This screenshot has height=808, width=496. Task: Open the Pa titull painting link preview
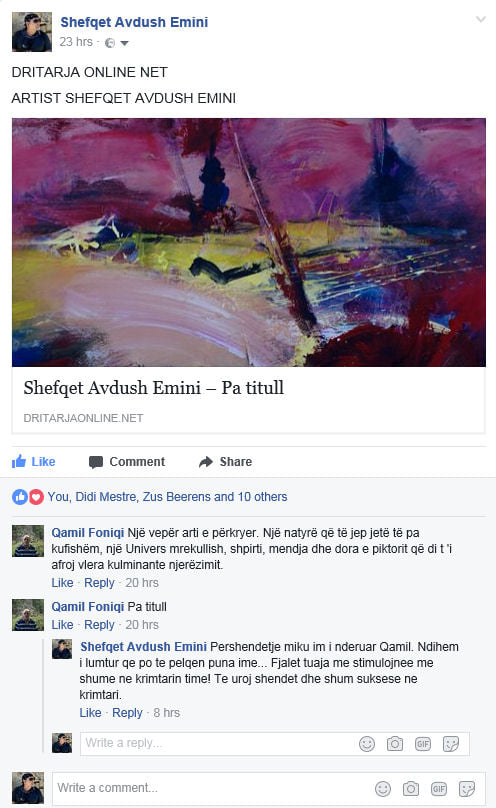click(248, 276)
